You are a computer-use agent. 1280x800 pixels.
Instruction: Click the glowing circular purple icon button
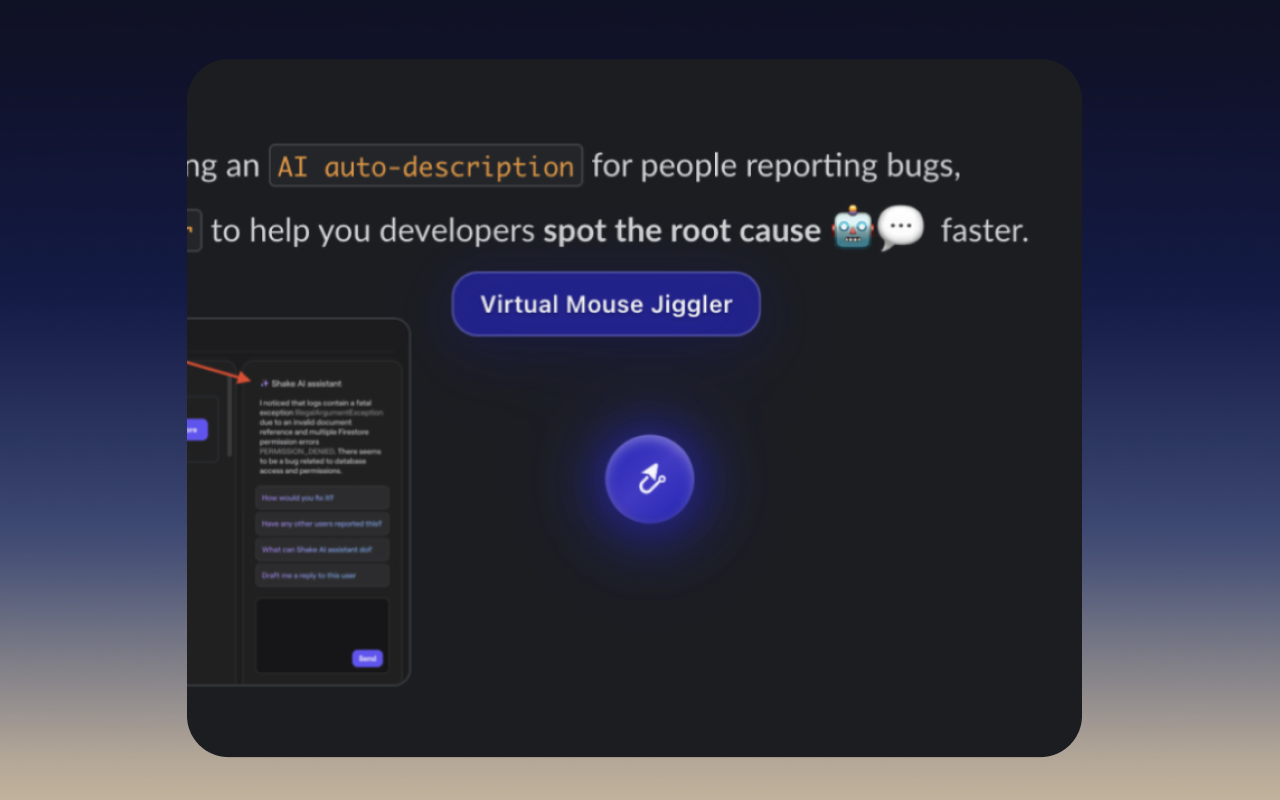click(649, 479)
